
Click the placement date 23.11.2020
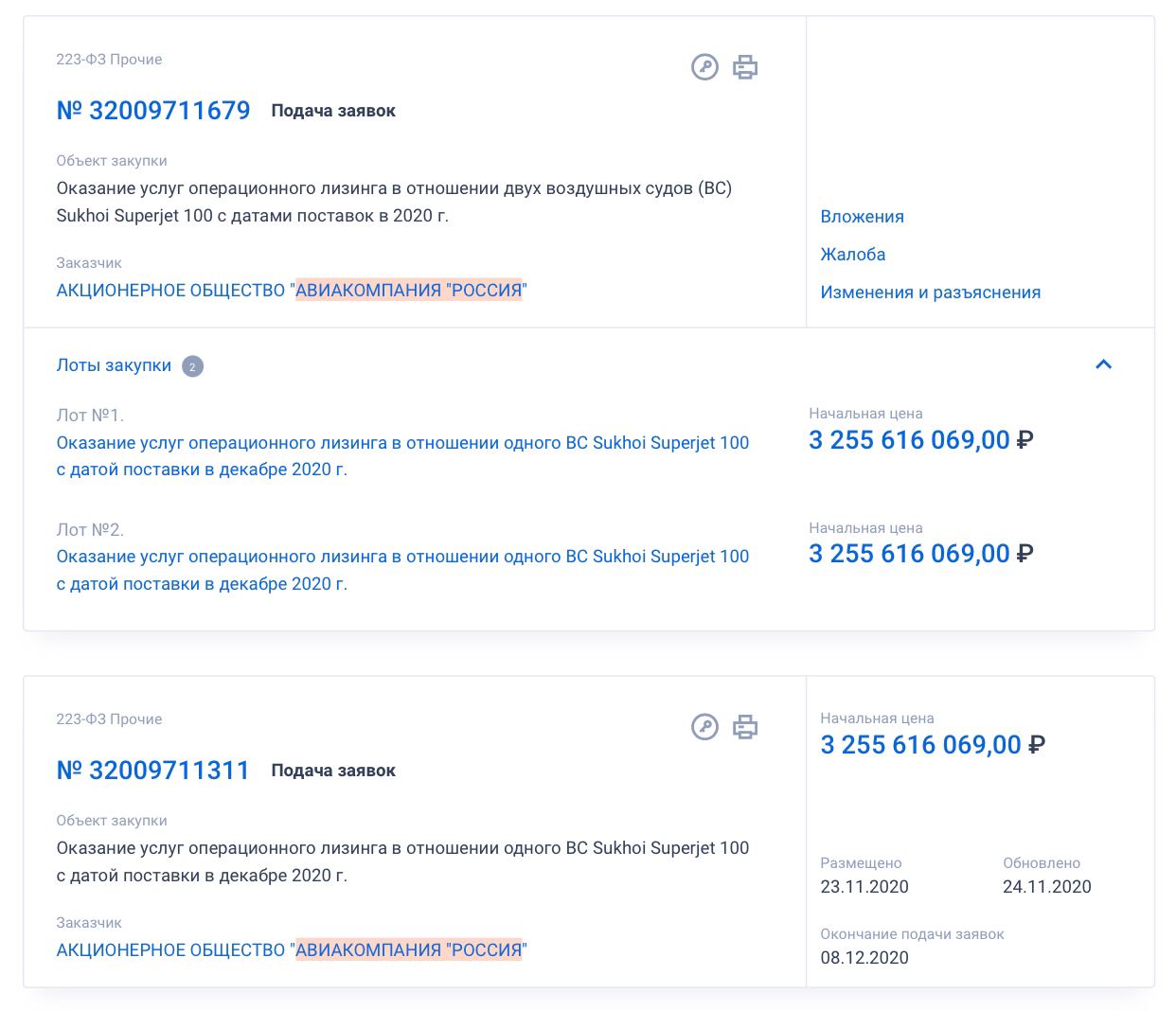coord(864,887)
